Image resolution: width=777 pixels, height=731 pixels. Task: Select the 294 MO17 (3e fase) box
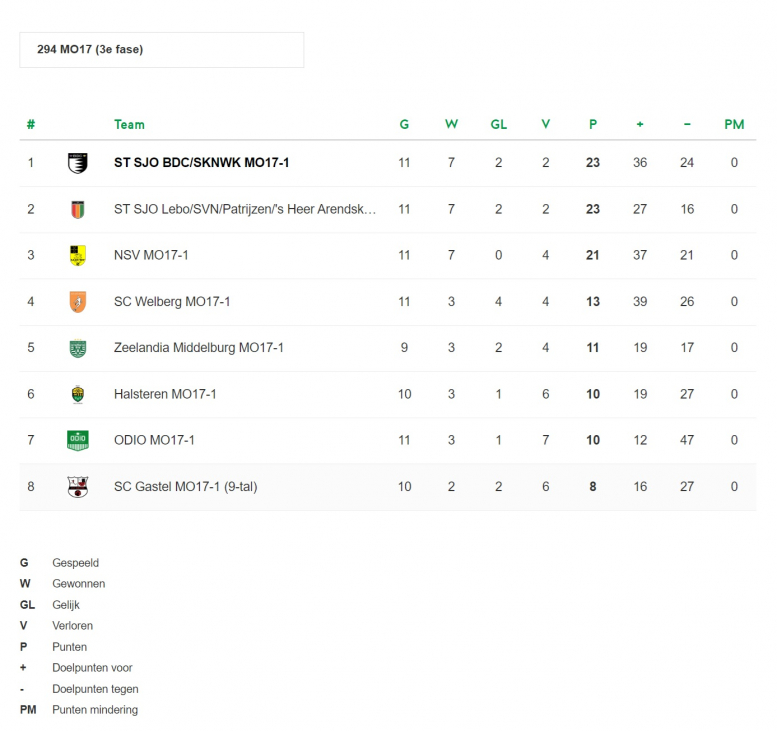(161, 50)
